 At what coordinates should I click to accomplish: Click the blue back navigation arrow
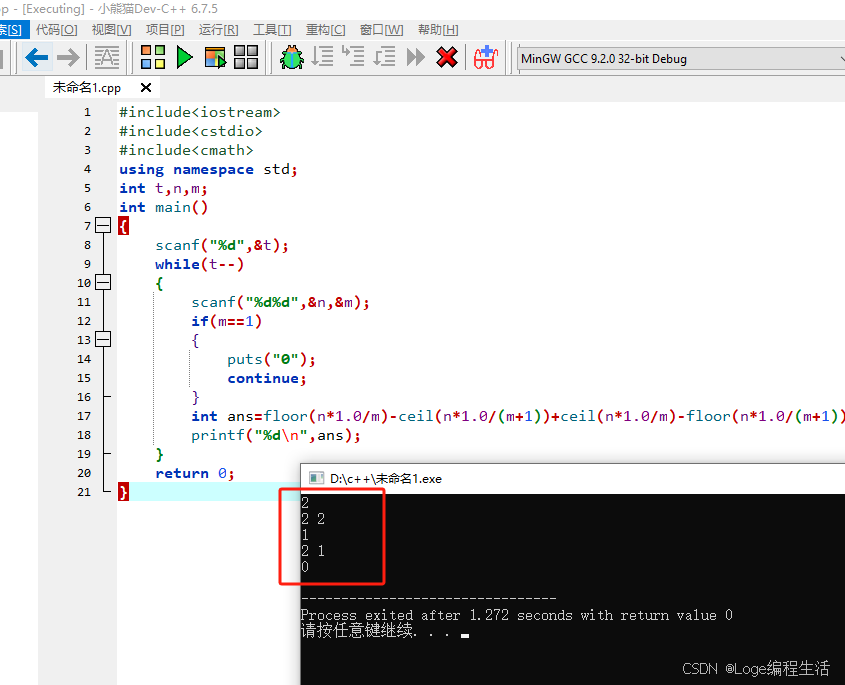[x=37, y=58]
